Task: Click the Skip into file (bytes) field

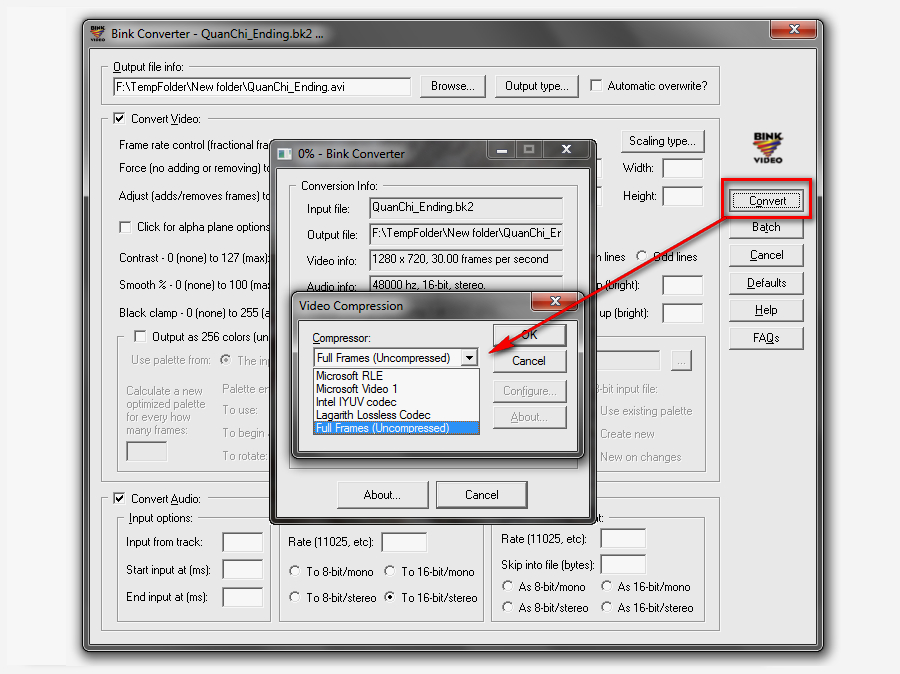Action: [x=623, y=564]
